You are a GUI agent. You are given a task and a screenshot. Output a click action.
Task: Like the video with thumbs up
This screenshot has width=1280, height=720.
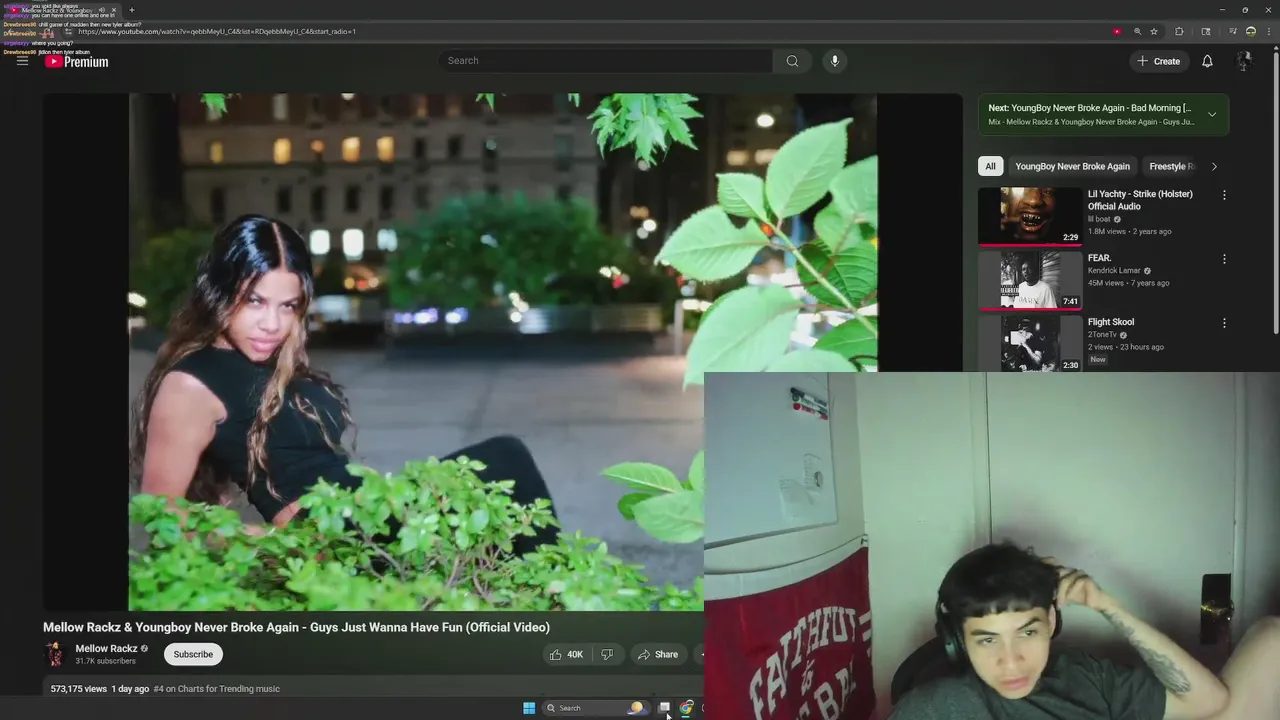click(x=566, y=654)
